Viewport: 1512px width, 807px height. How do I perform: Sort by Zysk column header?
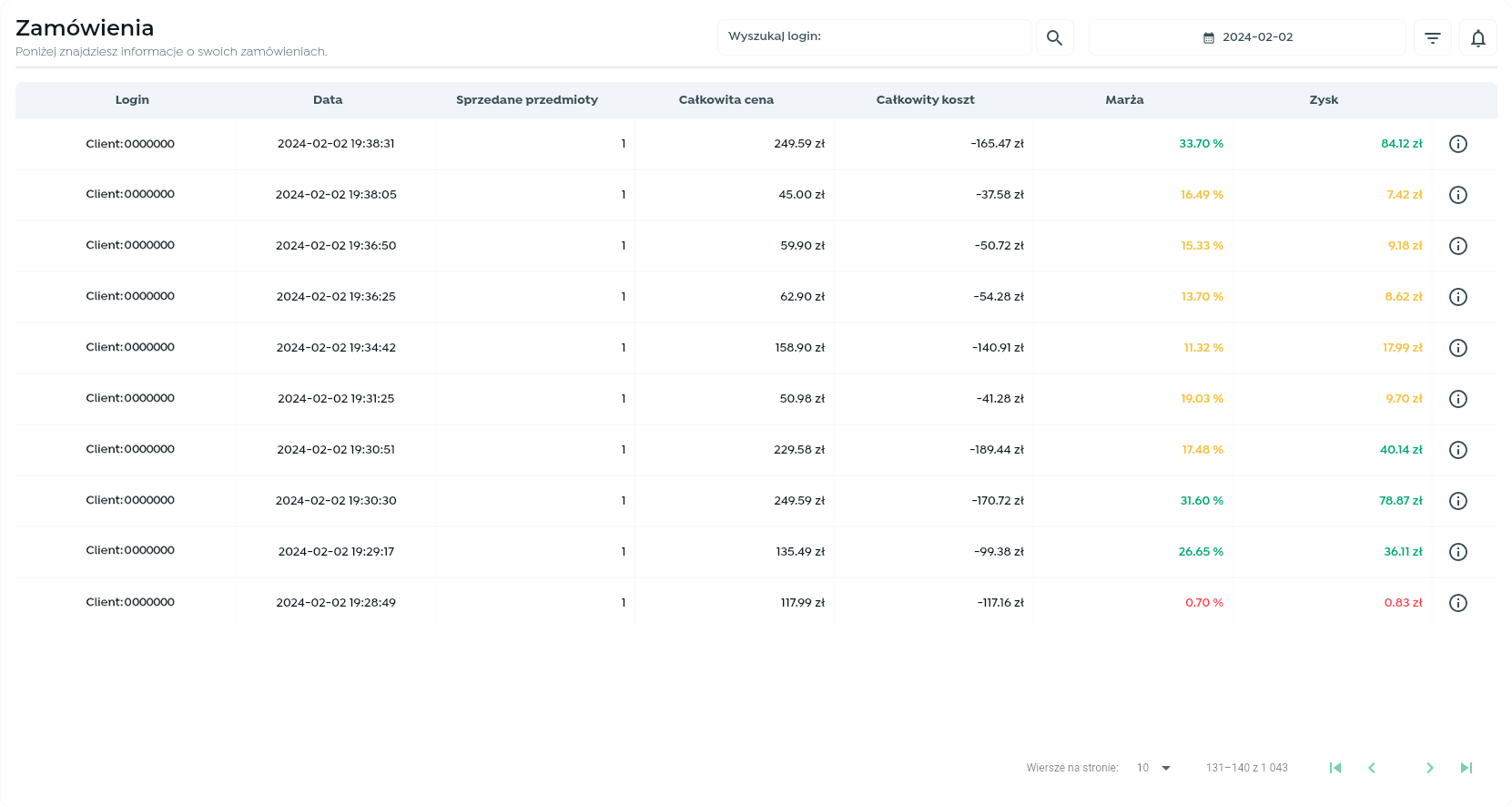(1324, 100)
